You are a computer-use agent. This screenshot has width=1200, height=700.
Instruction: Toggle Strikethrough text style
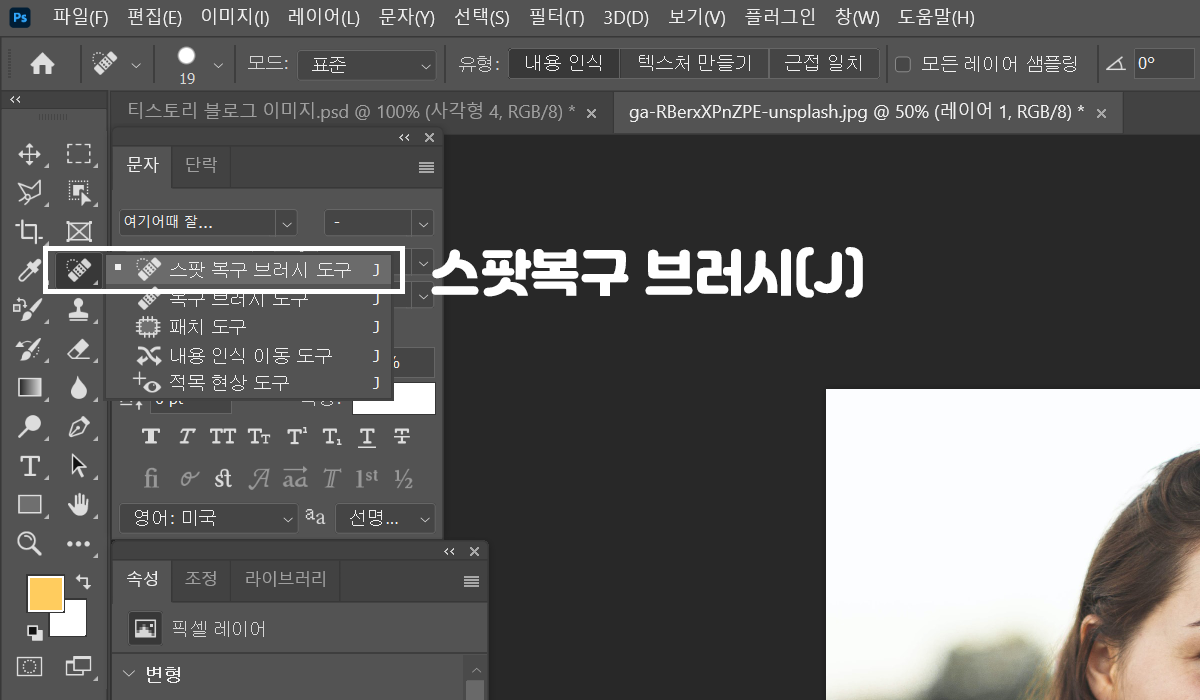coord(402,436)
